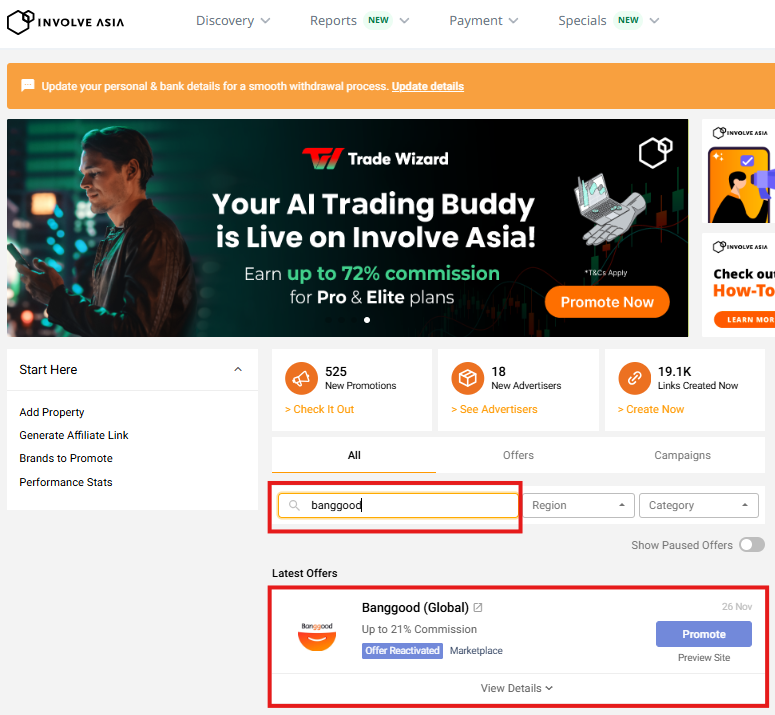Collapse the Start Here panel
The height and width of the screenshot is (715, 775).
[x=238, y=370]
